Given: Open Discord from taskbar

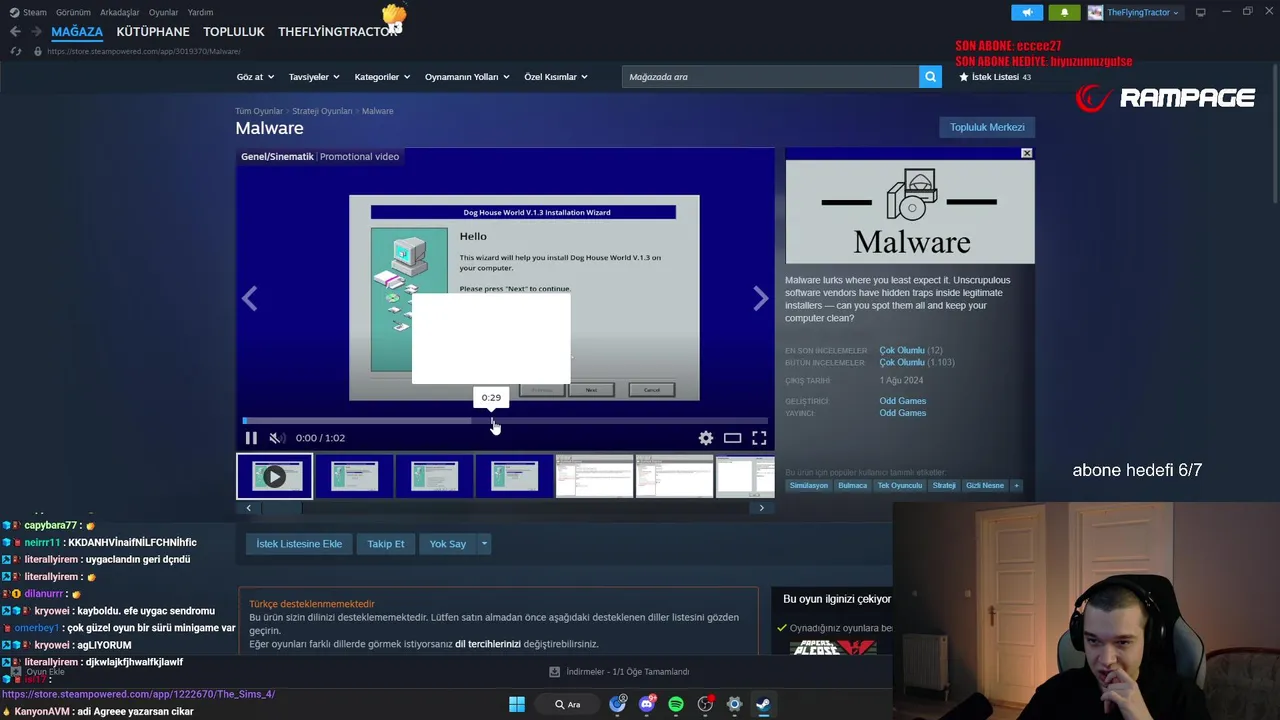Looking at the screenshot, I should (x=647, y=704).
